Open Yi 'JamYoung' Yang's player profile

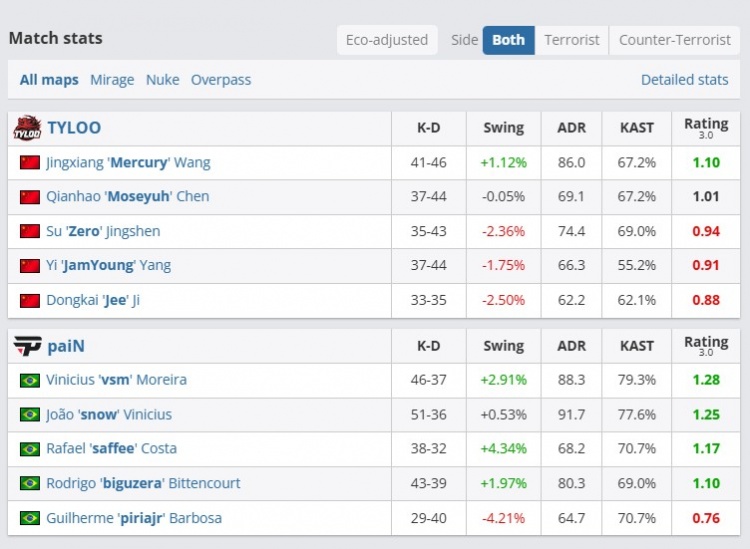(108, 265)
